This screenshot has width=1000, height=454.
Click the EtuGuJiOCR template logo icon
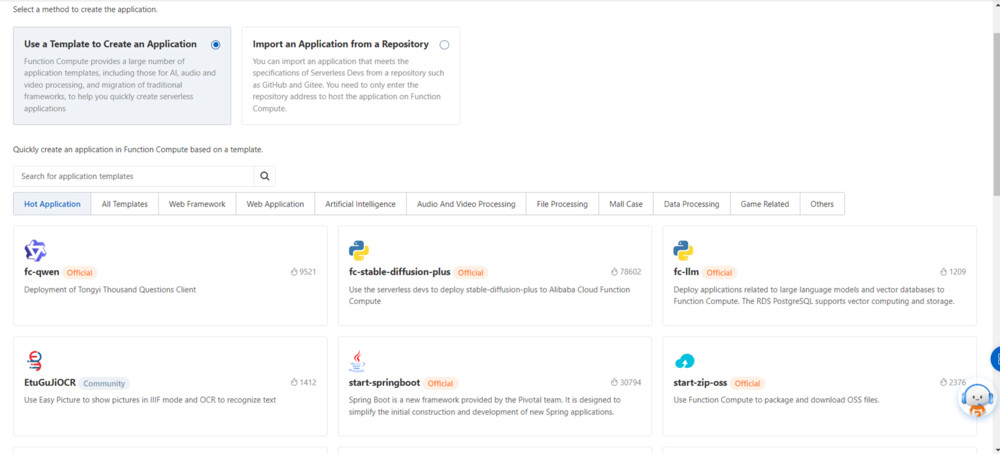35,361
